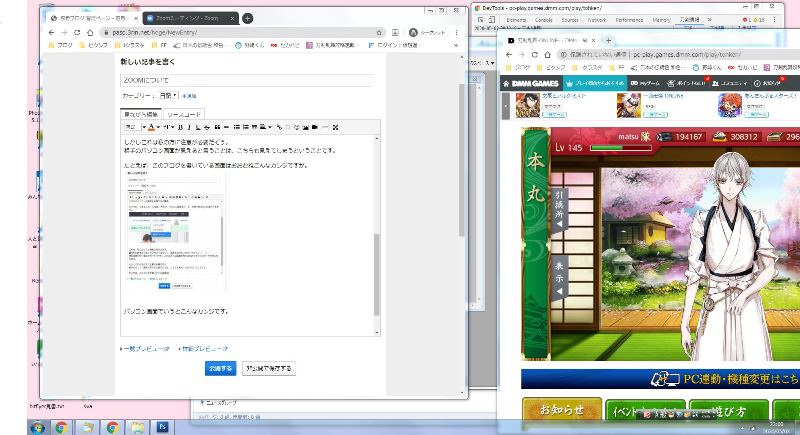The image size is (800, 435).
Task: Open Photoshop from the taskbar
Action: pos(162,427)
